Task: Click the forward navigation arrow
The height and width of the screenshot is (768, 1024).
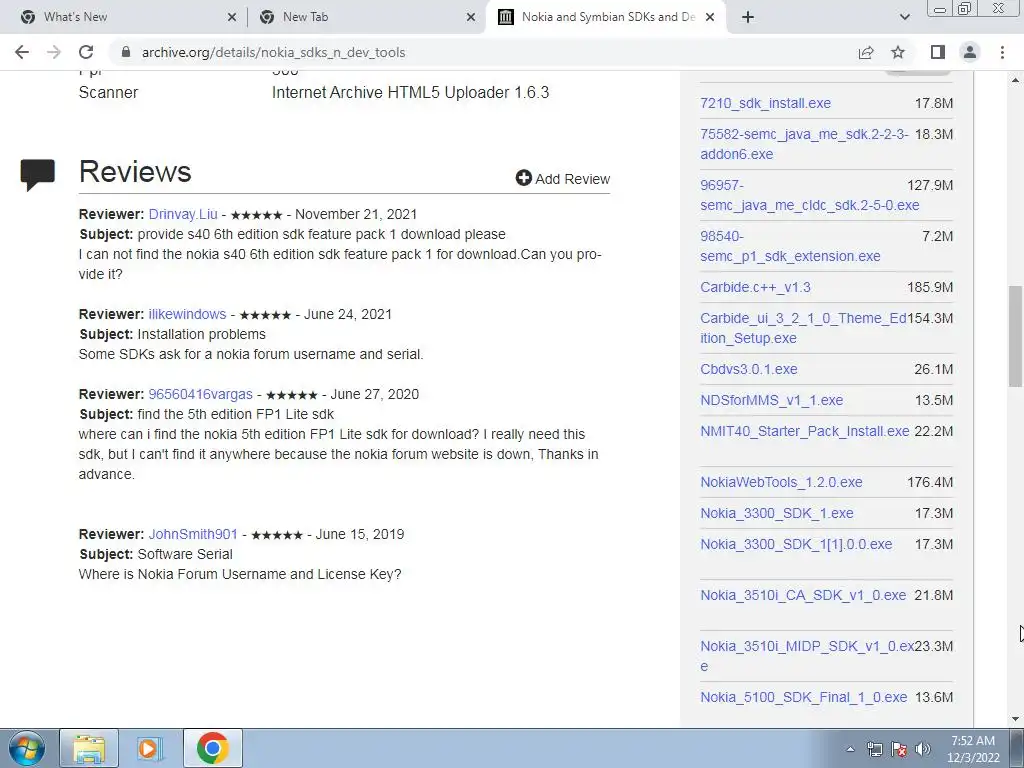Action: point(54,52)
